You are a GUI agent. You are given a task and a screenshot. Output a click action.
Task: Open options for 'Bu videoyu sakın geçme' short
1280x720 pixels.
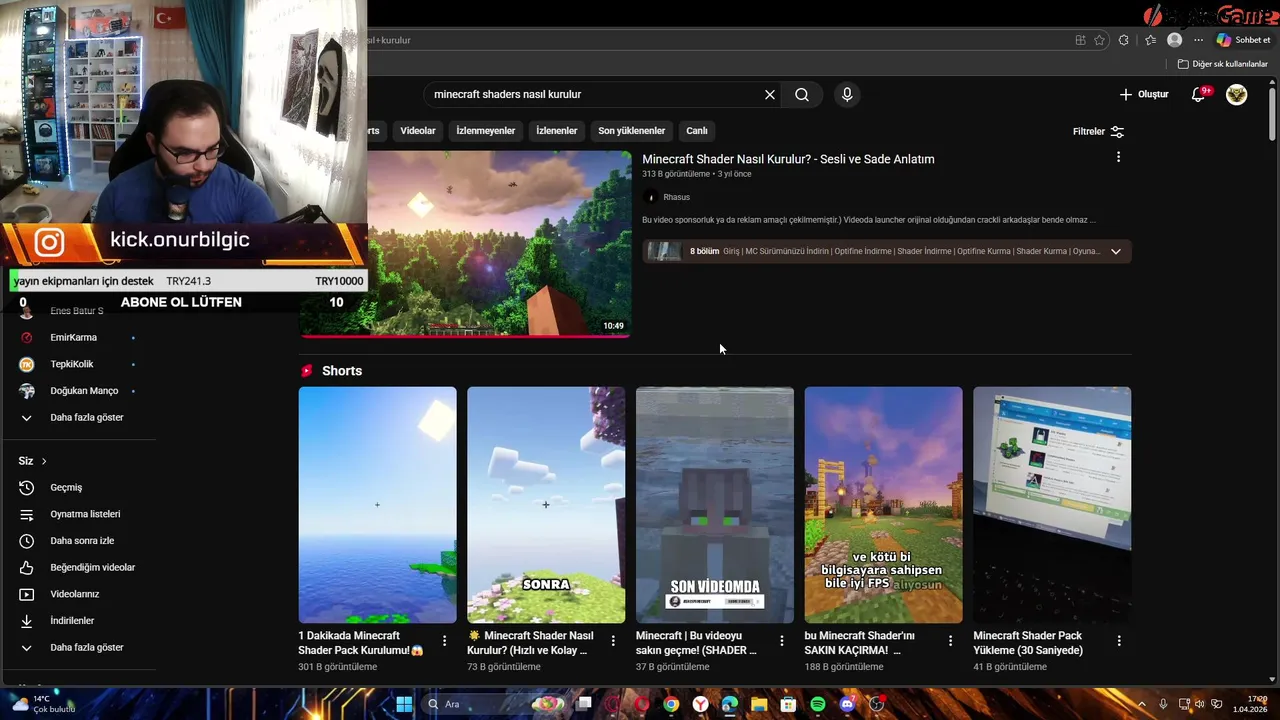tap(782, 641)
